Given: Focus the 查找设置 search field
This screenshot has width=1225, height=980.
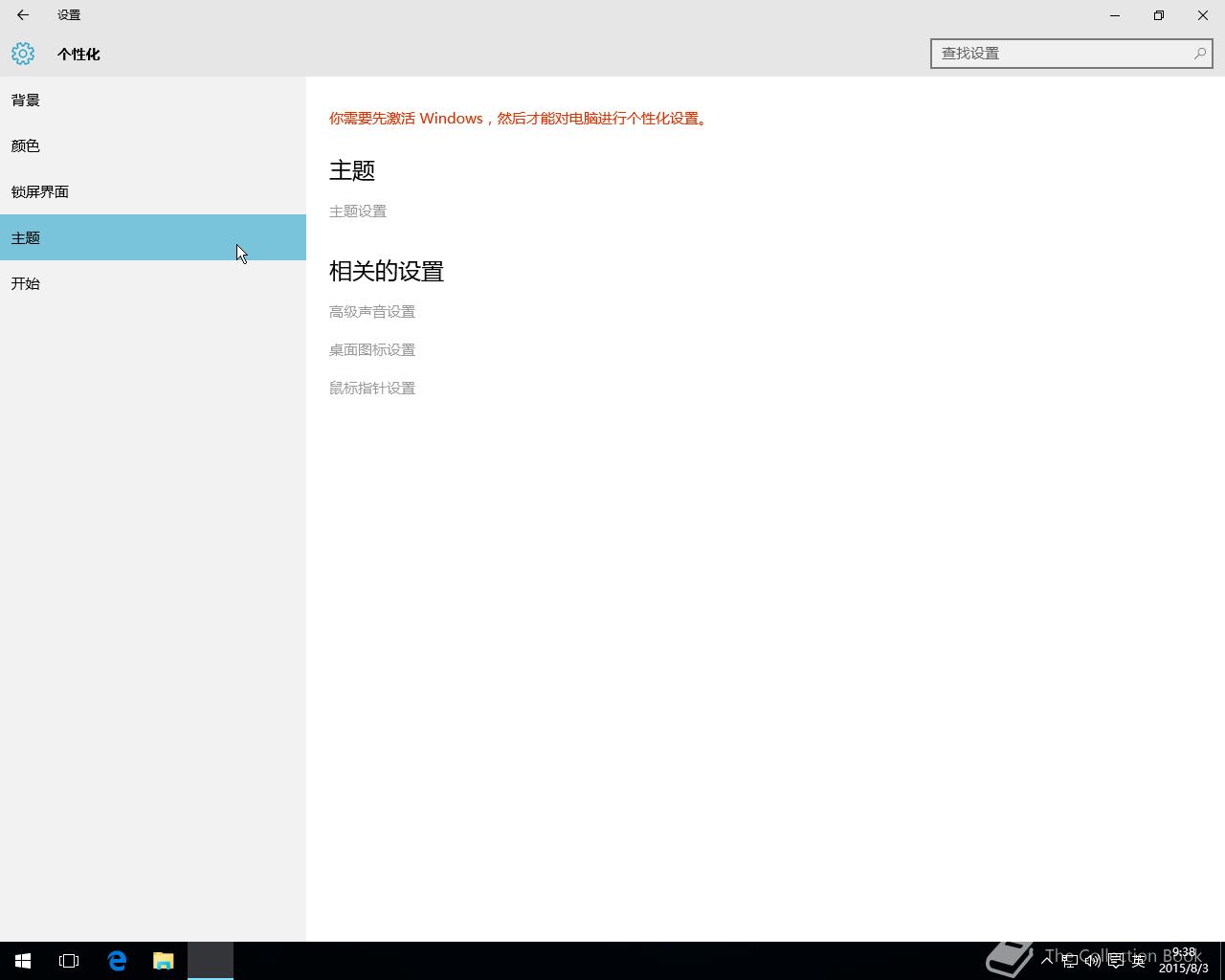Looking at the screenshot, I should (x=1071, y=54).
